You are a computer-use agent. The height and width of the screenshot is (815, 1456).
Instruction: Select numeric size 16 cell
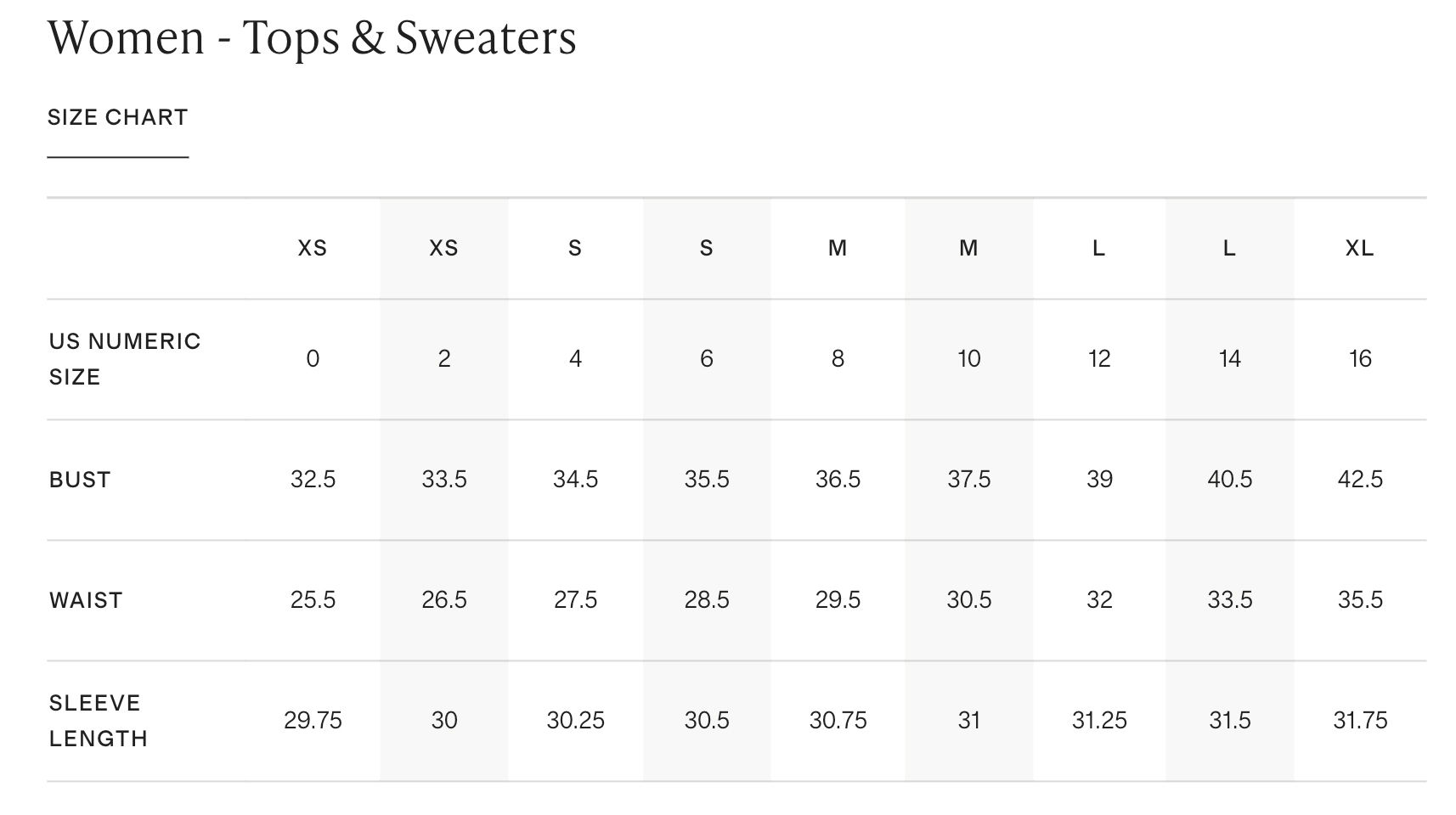click(1360, 358)
